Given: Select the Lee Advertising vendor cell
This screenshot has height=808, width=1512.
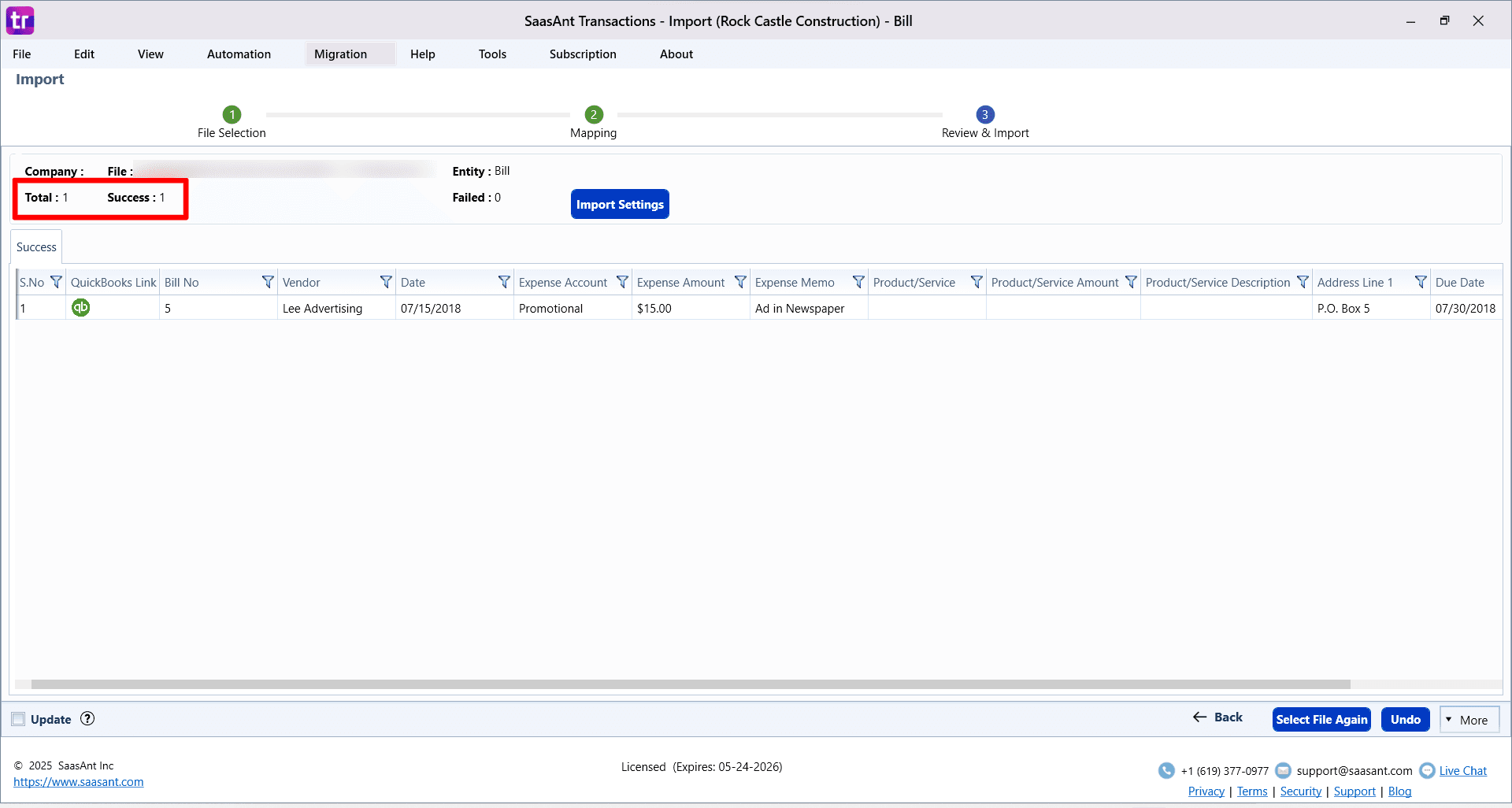Looking at the screenshot, I should click(x=336, y=308).
